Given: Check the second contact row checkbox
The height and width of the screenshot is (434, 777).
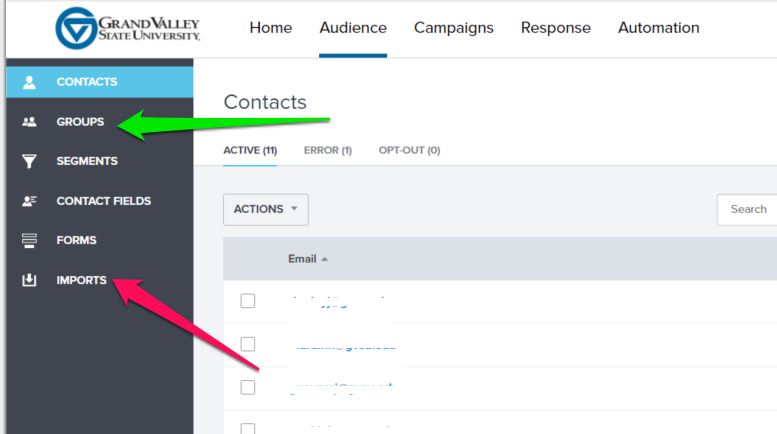Looking at the screenshot, I should pyautogui.click(x=248, y=344).
